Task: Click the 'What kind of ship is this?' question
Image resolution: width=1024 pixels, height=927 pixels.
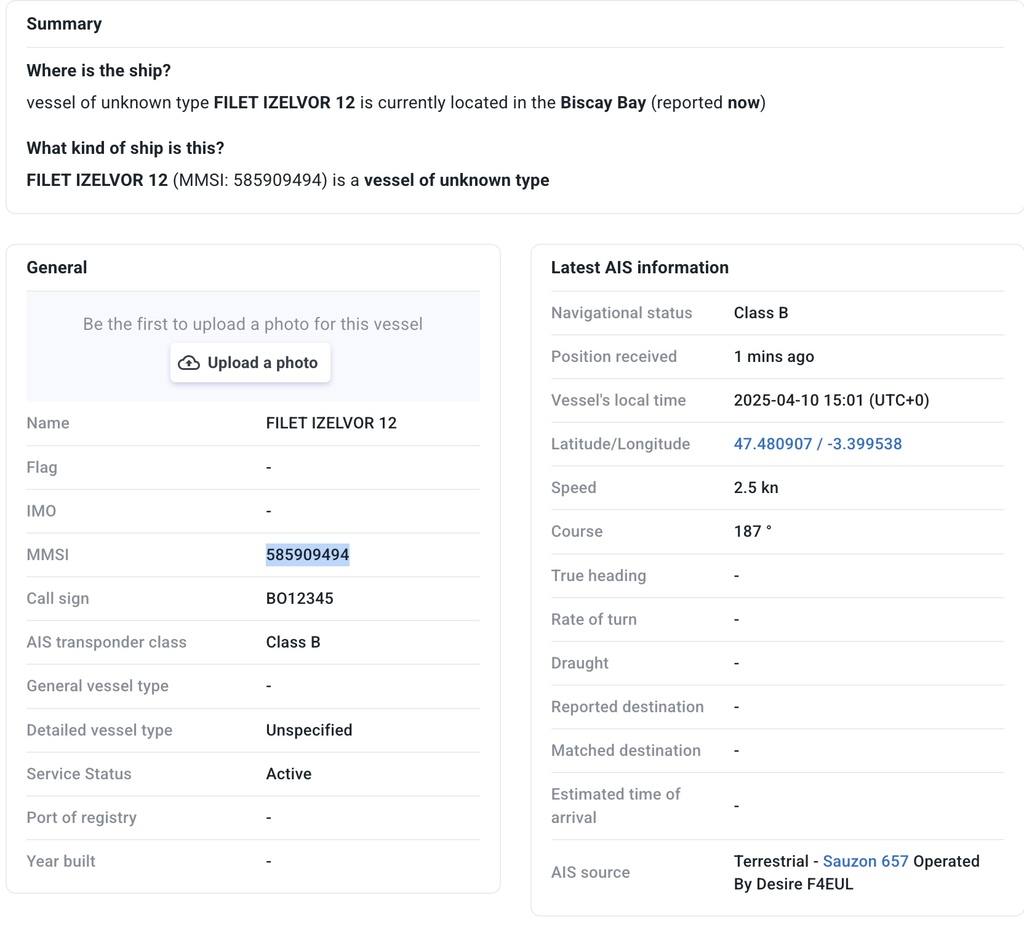Action: (125, 148)
